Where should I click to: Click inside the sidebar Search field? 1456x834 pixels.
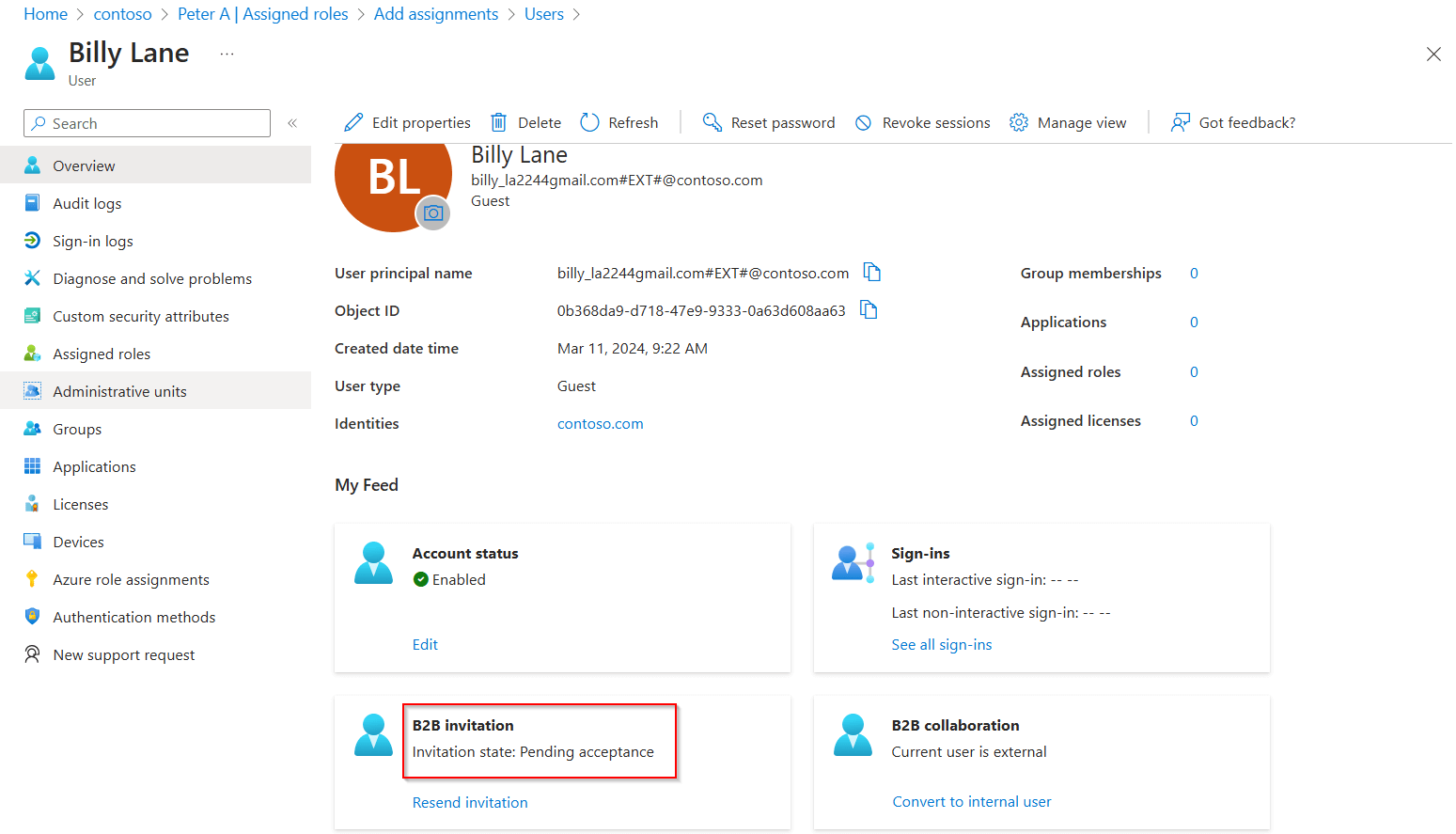pyautogui.click(x=146, y=123)
